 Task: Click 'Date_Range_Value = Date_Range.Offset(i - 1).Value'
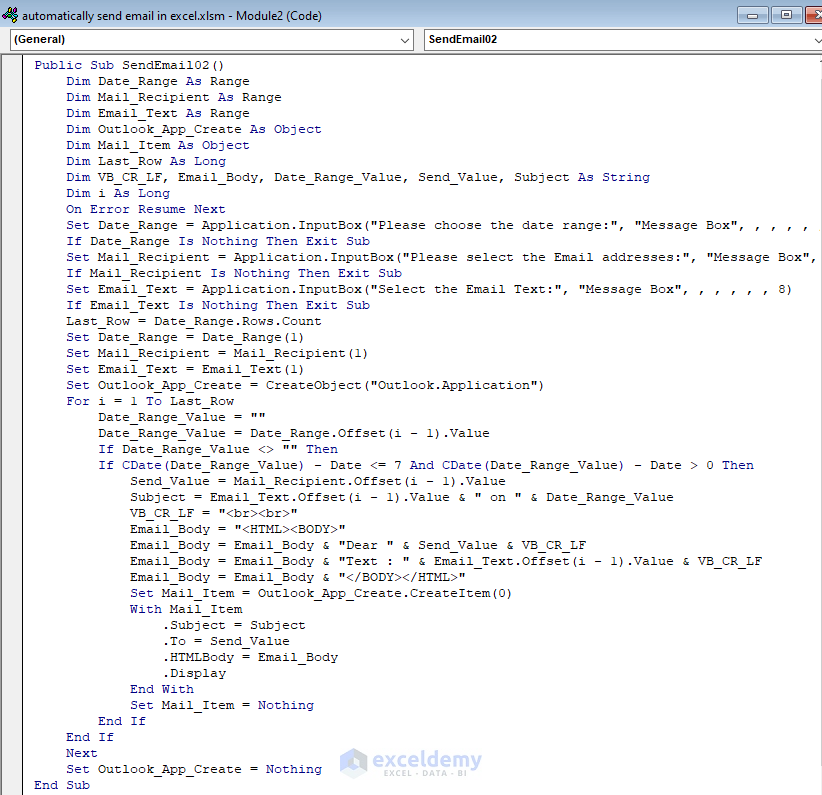(294, 433)
